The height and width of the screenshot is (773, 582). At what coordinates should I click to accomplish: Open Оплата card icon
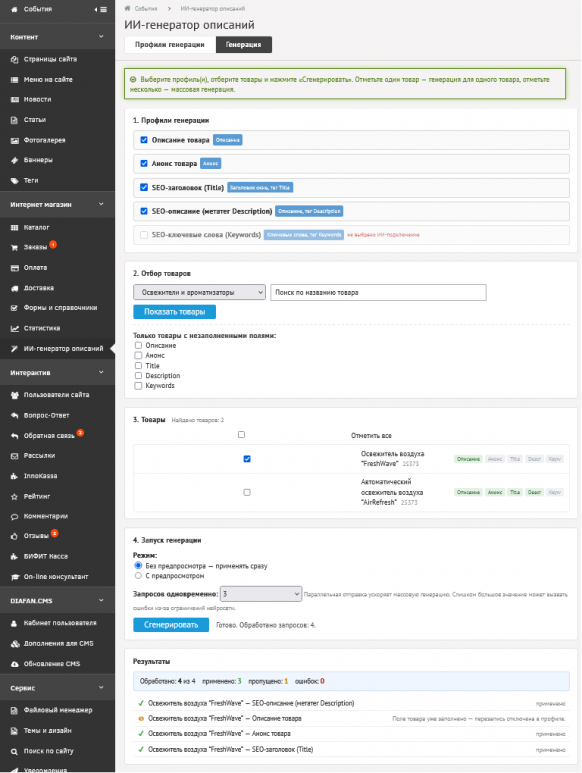point(14,268)
